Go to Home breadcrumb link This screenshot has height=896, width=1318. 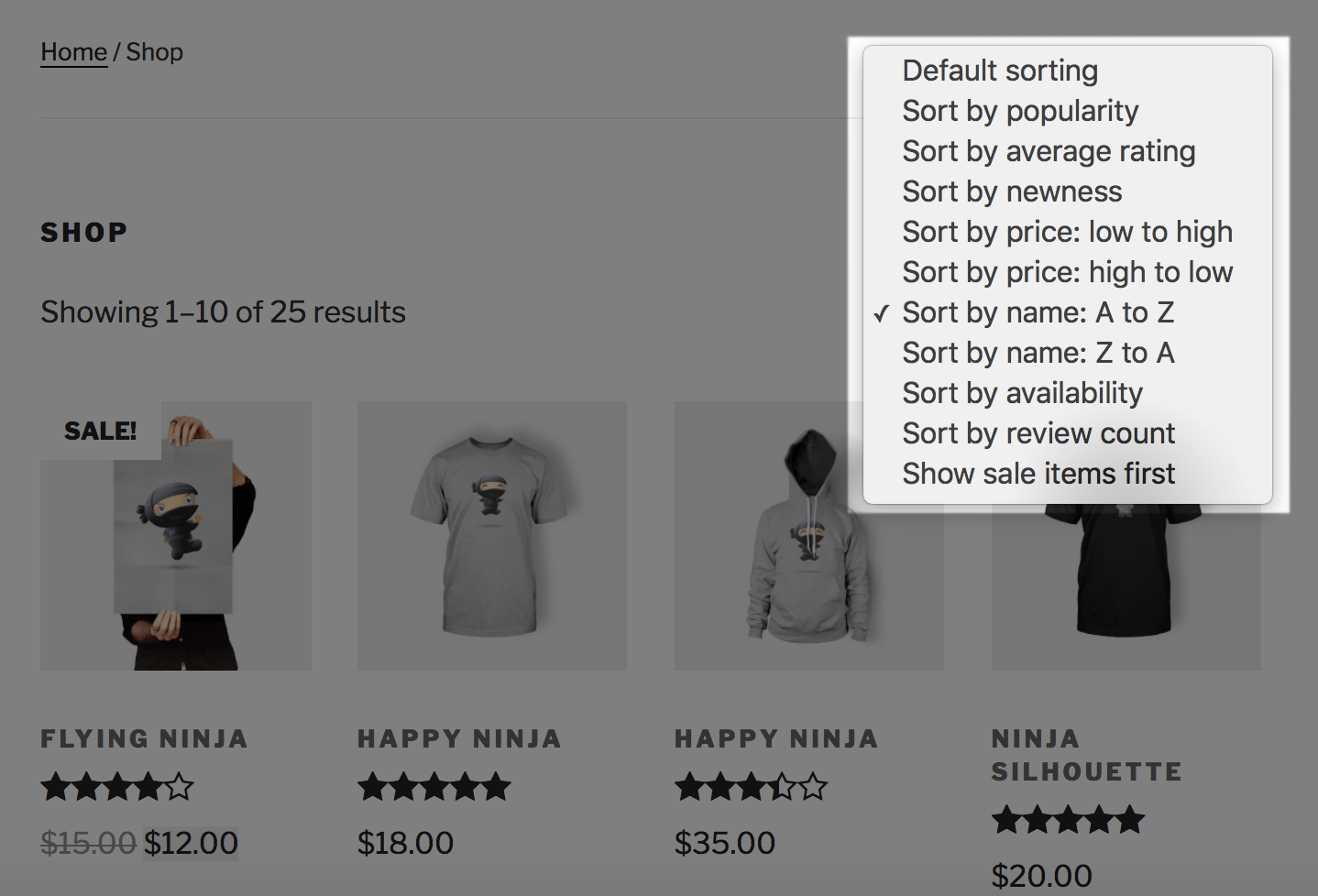pos(73,52)
